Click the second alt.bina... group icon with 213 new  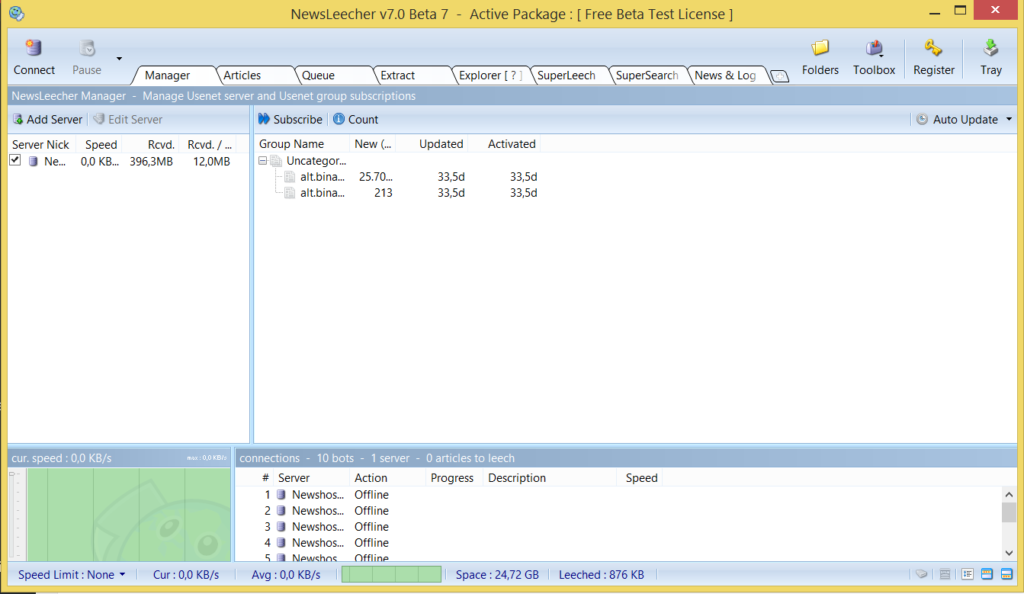coord(290,193)
